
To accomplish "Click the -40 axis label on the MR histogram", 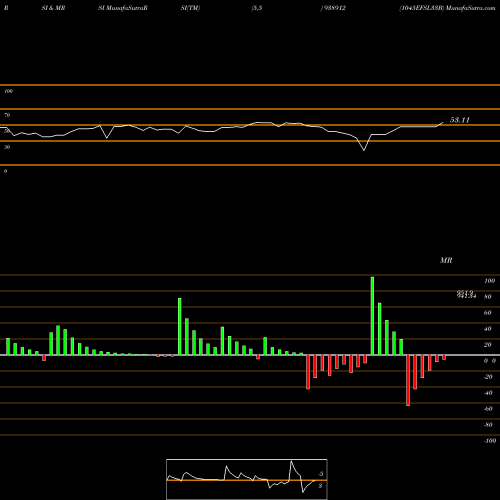I will 488,393.
